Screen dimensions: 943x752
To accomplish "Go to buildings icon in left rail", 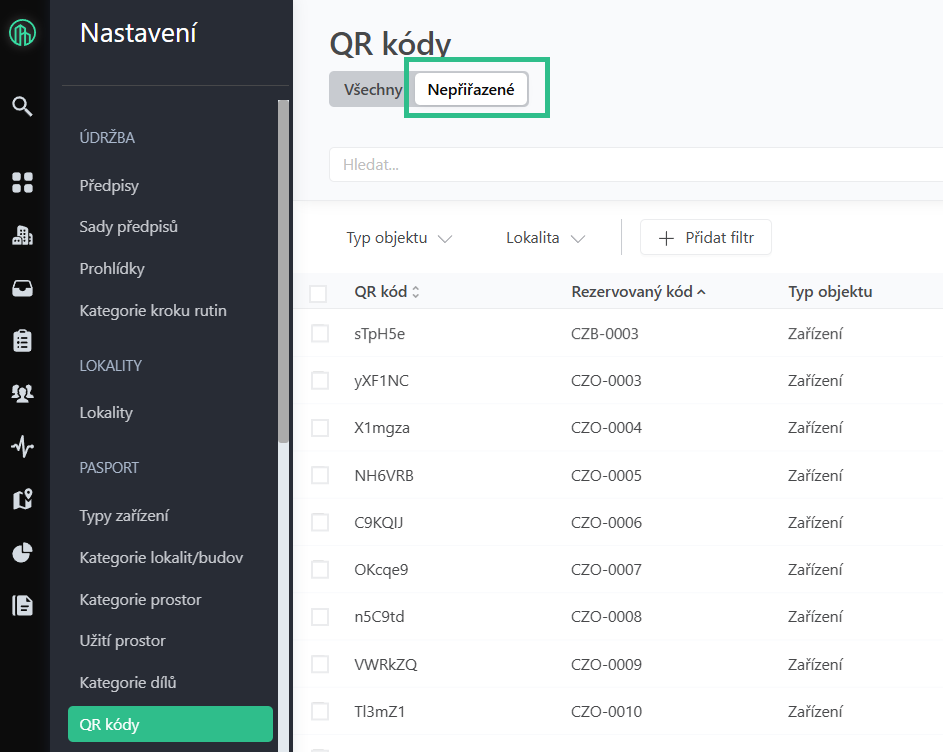I will (x=22, y=236).
